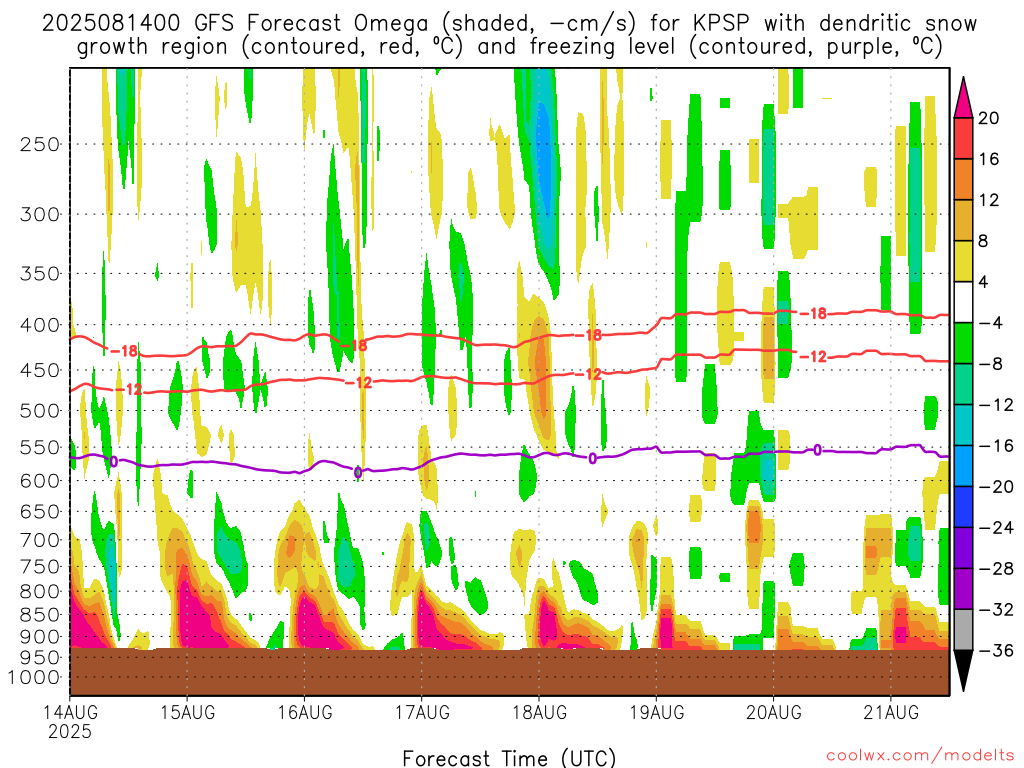Click the color scale value 20
The height and width of the screenshot is (768, 1024).
point(989,118)
